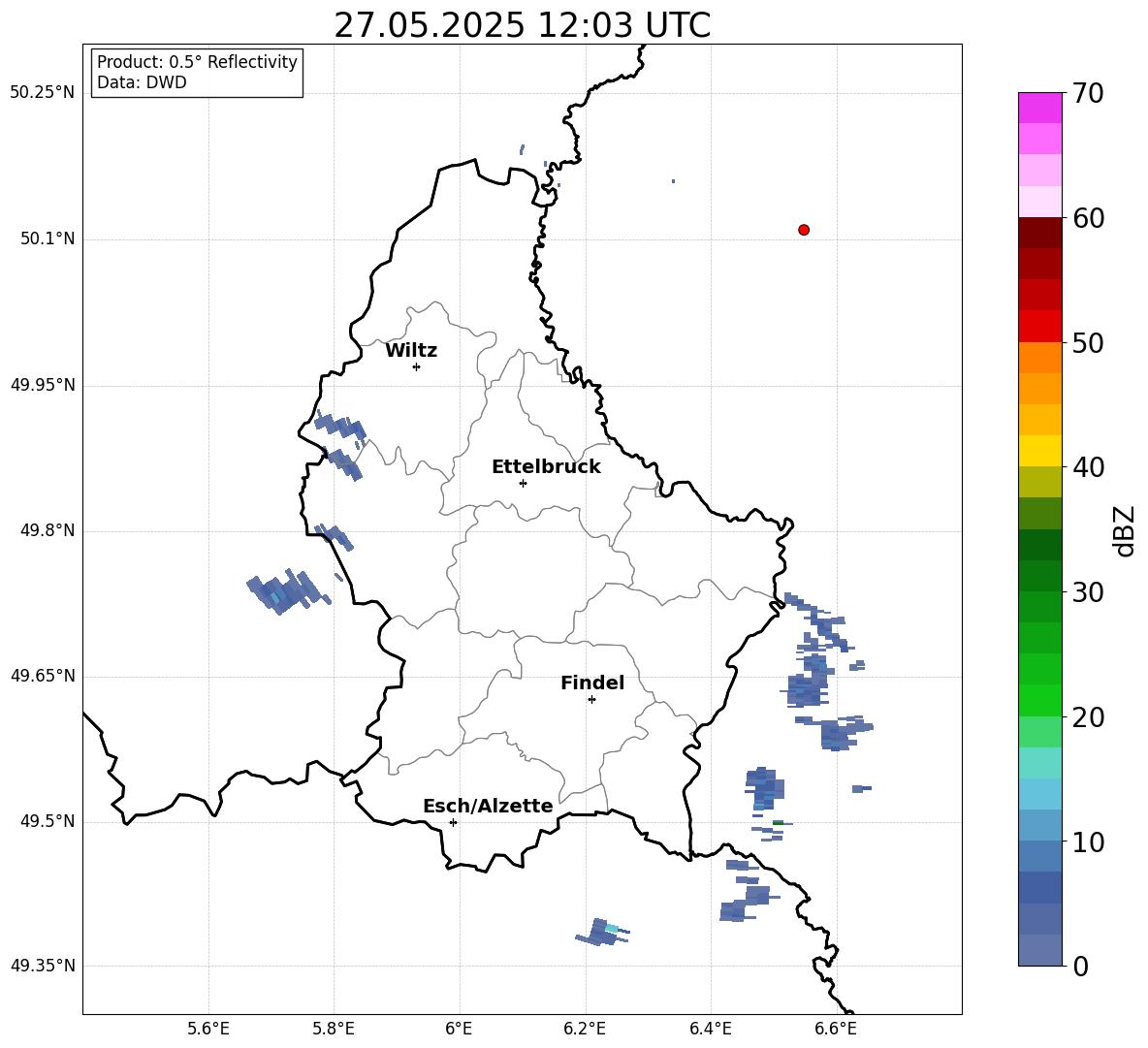Viewport: 1148px width, 1048px height.
Task: Click the 5.6°E longitude label
Action: coord(208,1029)
